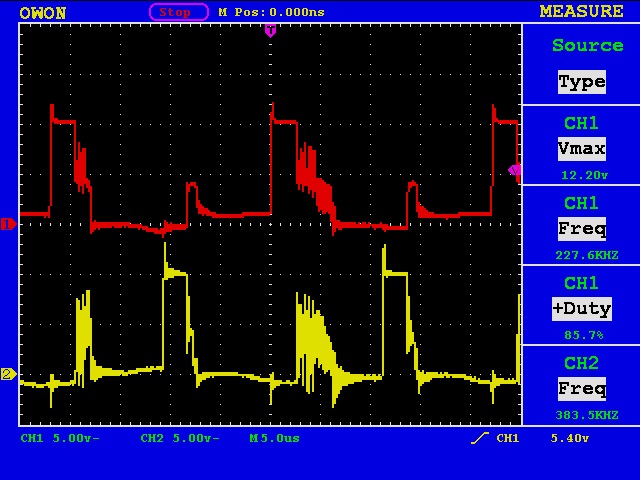This screenshot has width=640, height=480.
Task: Click the M Pos: 0.000ns readout
Action: point(271,12)
